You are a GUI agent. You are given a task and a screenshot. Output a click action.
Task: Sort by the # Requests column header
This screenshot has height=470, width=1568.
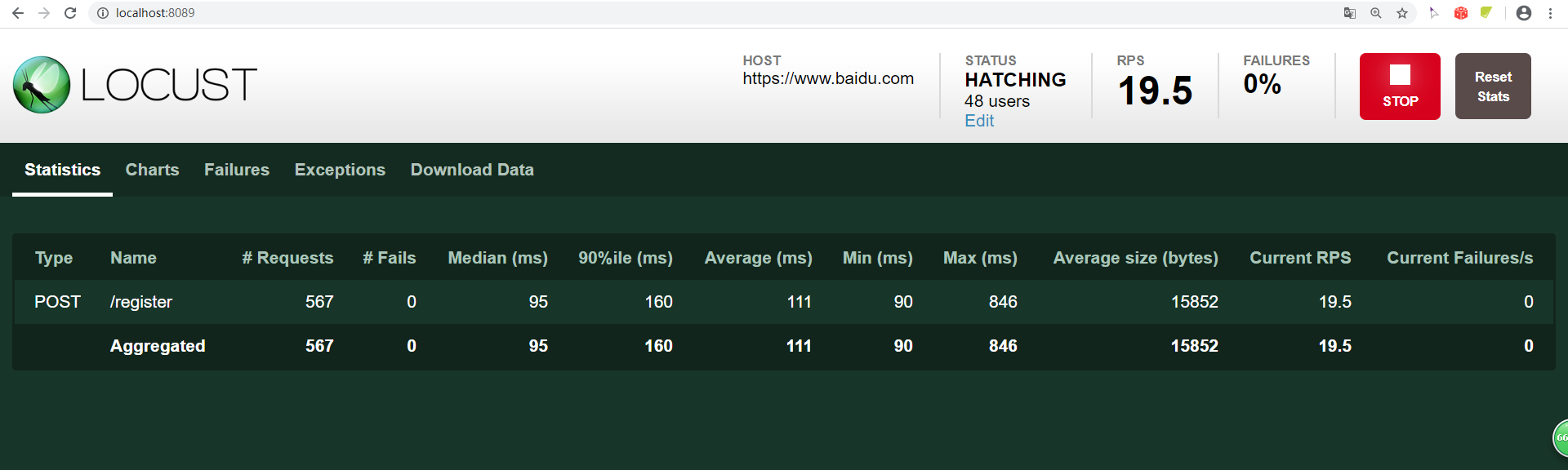click(287, 258)
